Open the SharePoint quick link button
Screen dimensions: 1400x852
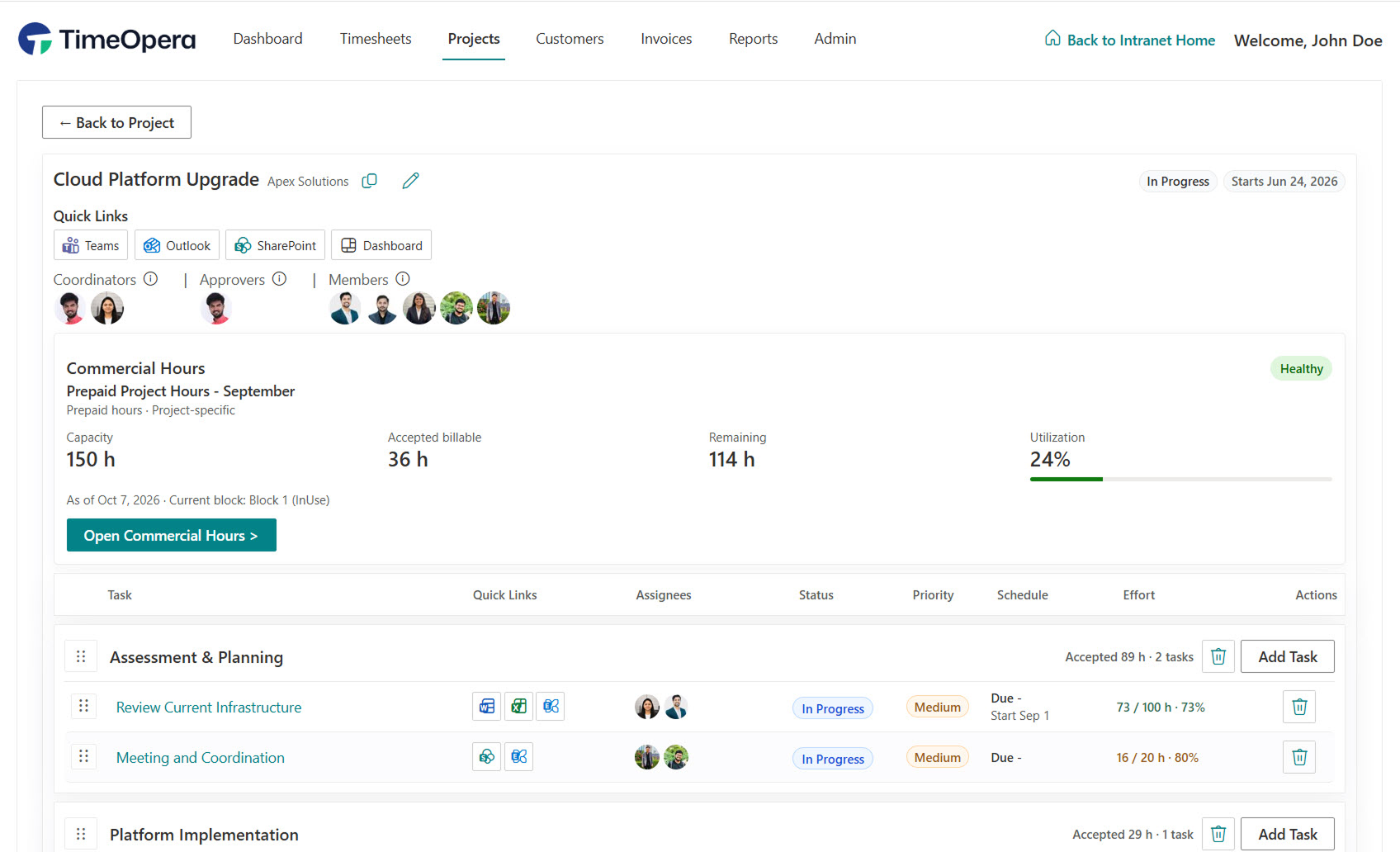click(275, 245)
